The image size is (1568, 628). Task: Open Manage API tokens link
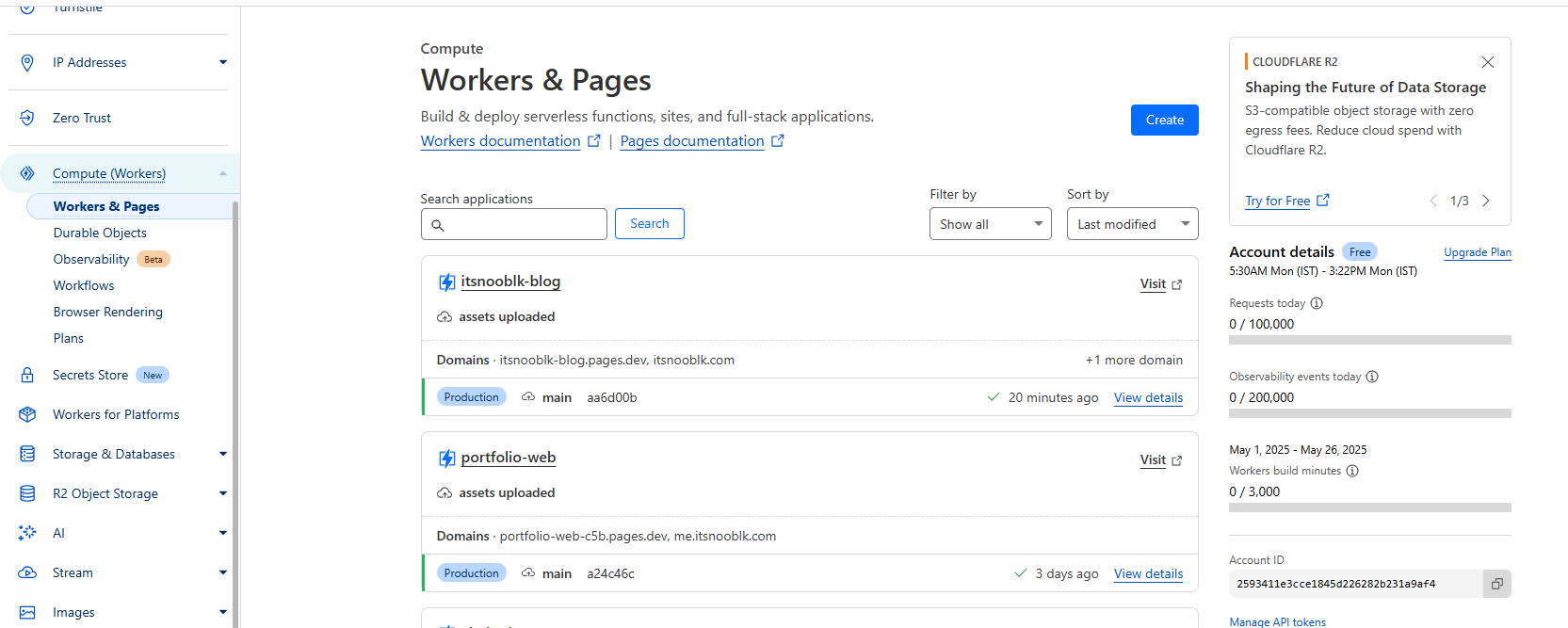click(x=1277, y=621)
